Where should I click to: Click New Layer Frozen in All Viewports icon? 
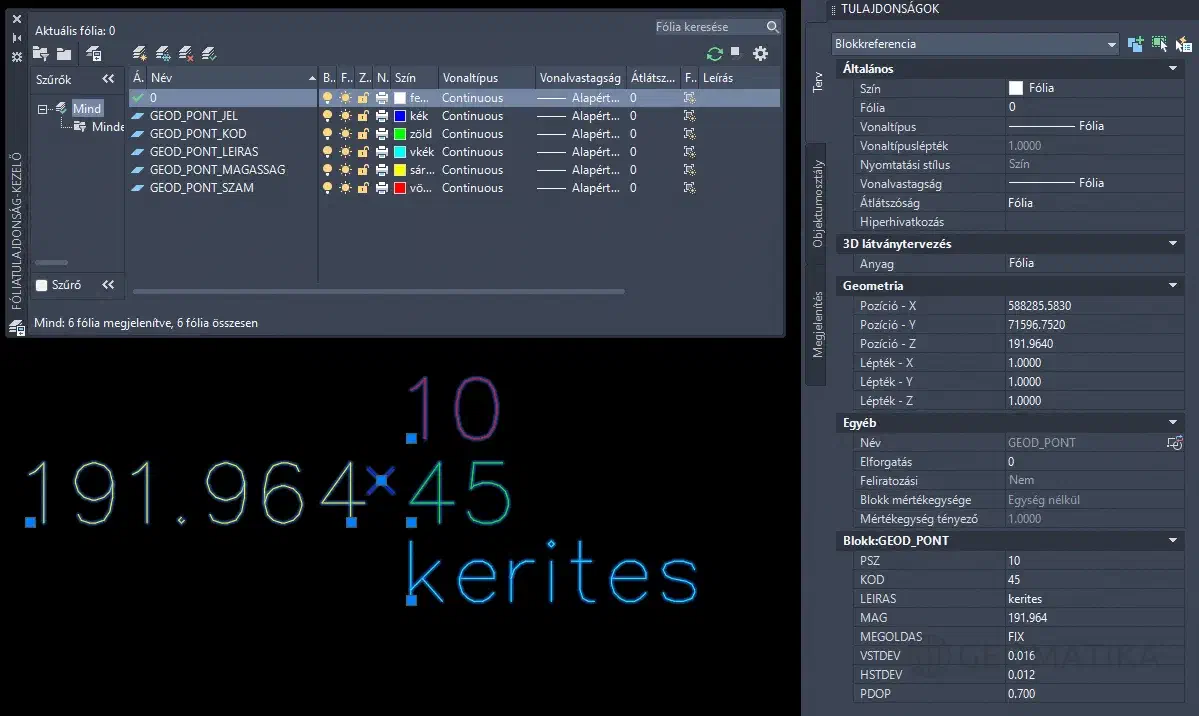tap(163, 54)
